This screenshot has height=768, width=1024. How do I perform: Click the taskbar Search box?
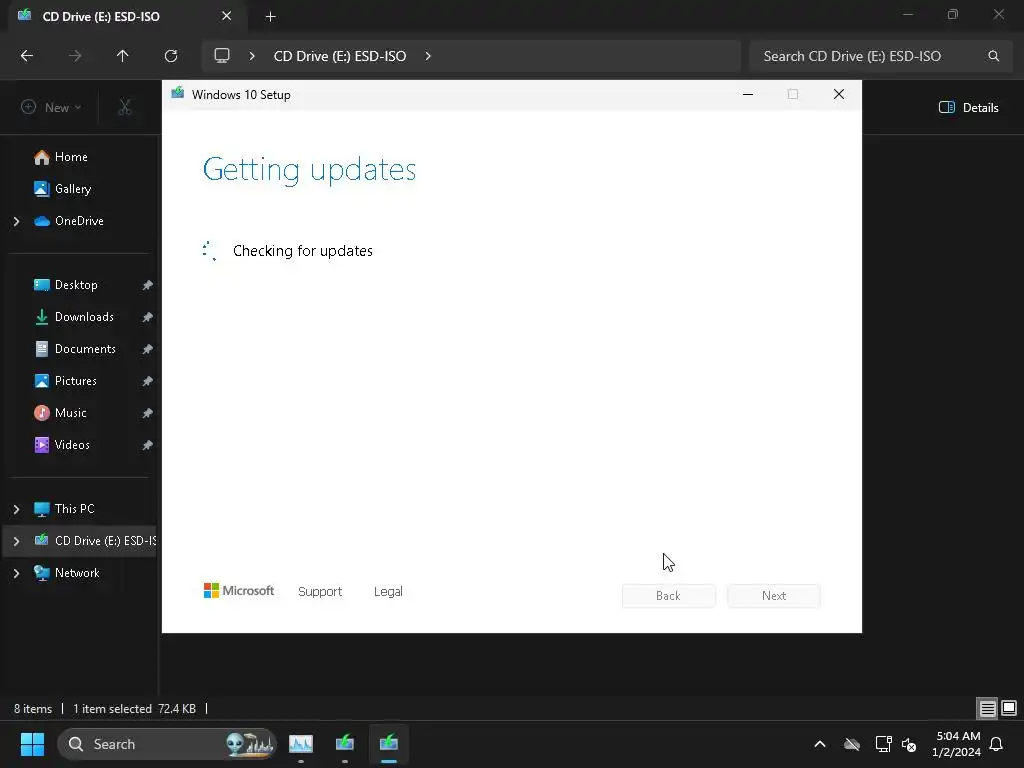click(167, 744)
